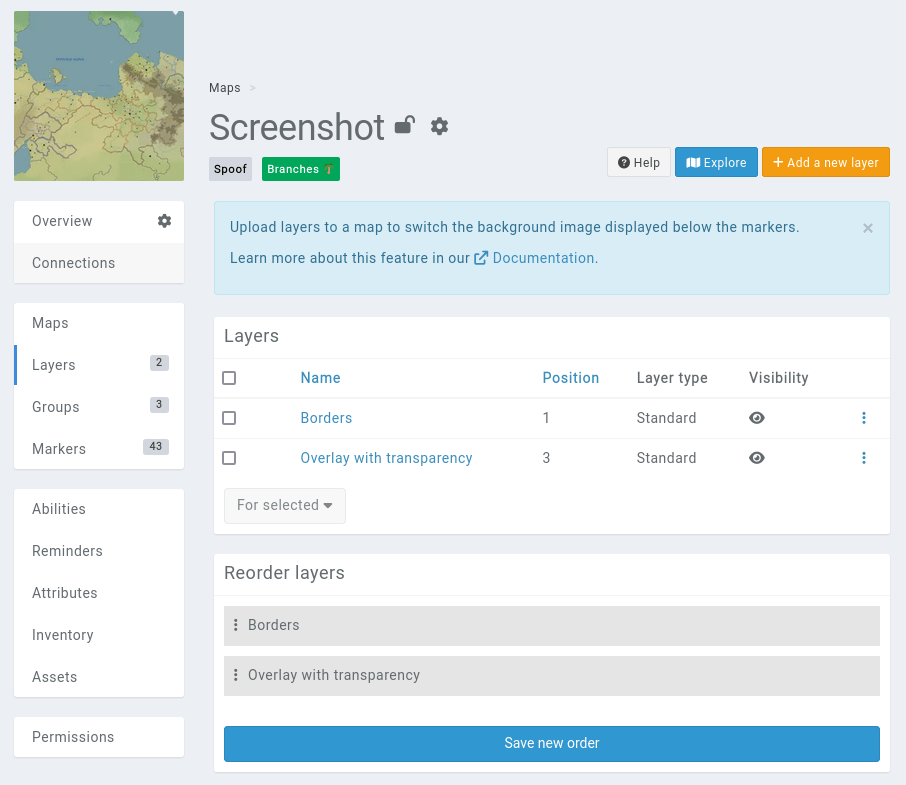906x785 pixels.
Task: Open the kebab menu for Overlay with transparency
Action: click(864, 458)
